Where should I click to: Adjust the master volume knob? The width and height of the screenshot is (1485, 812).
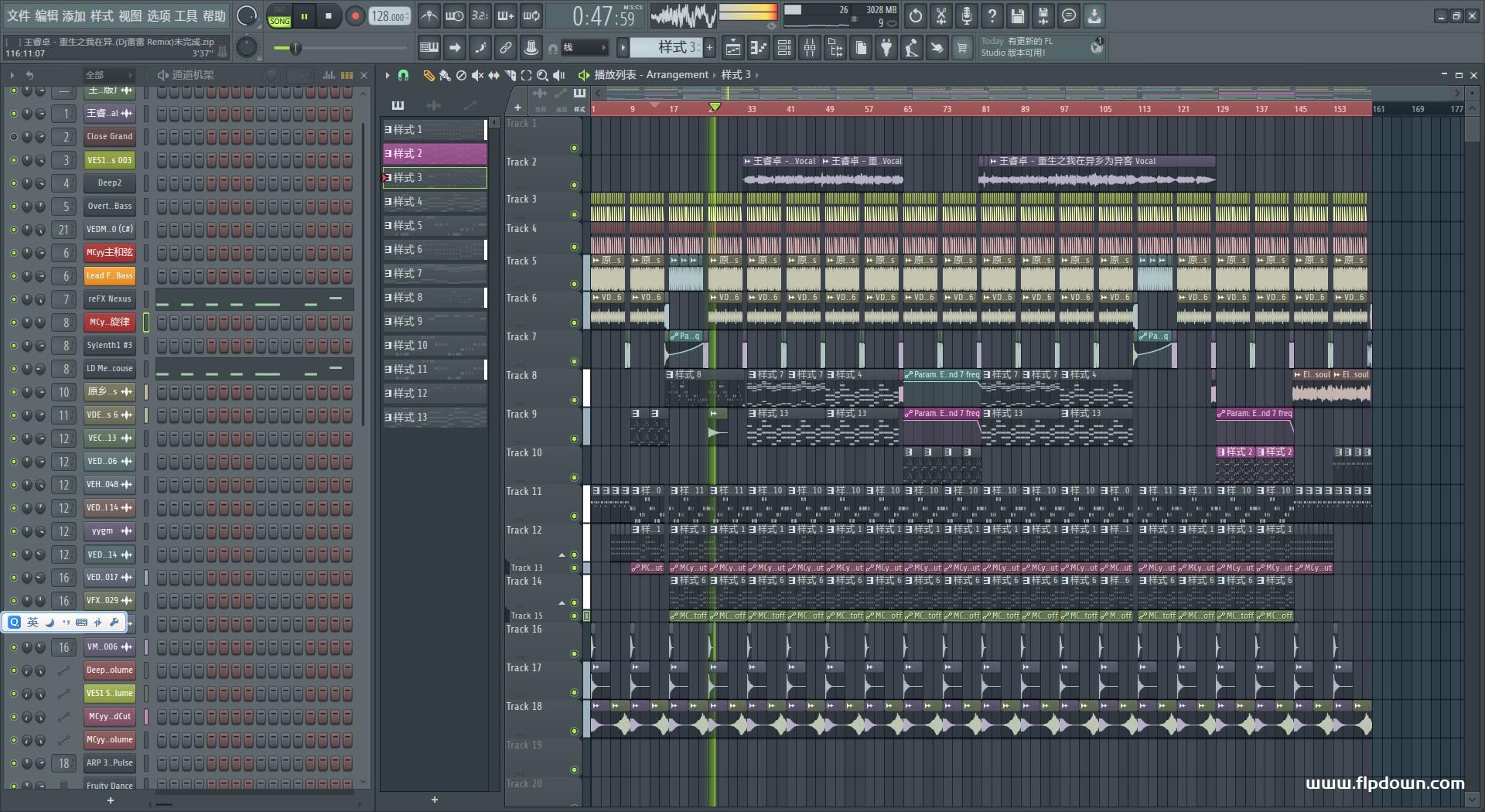tap(246, 15)
